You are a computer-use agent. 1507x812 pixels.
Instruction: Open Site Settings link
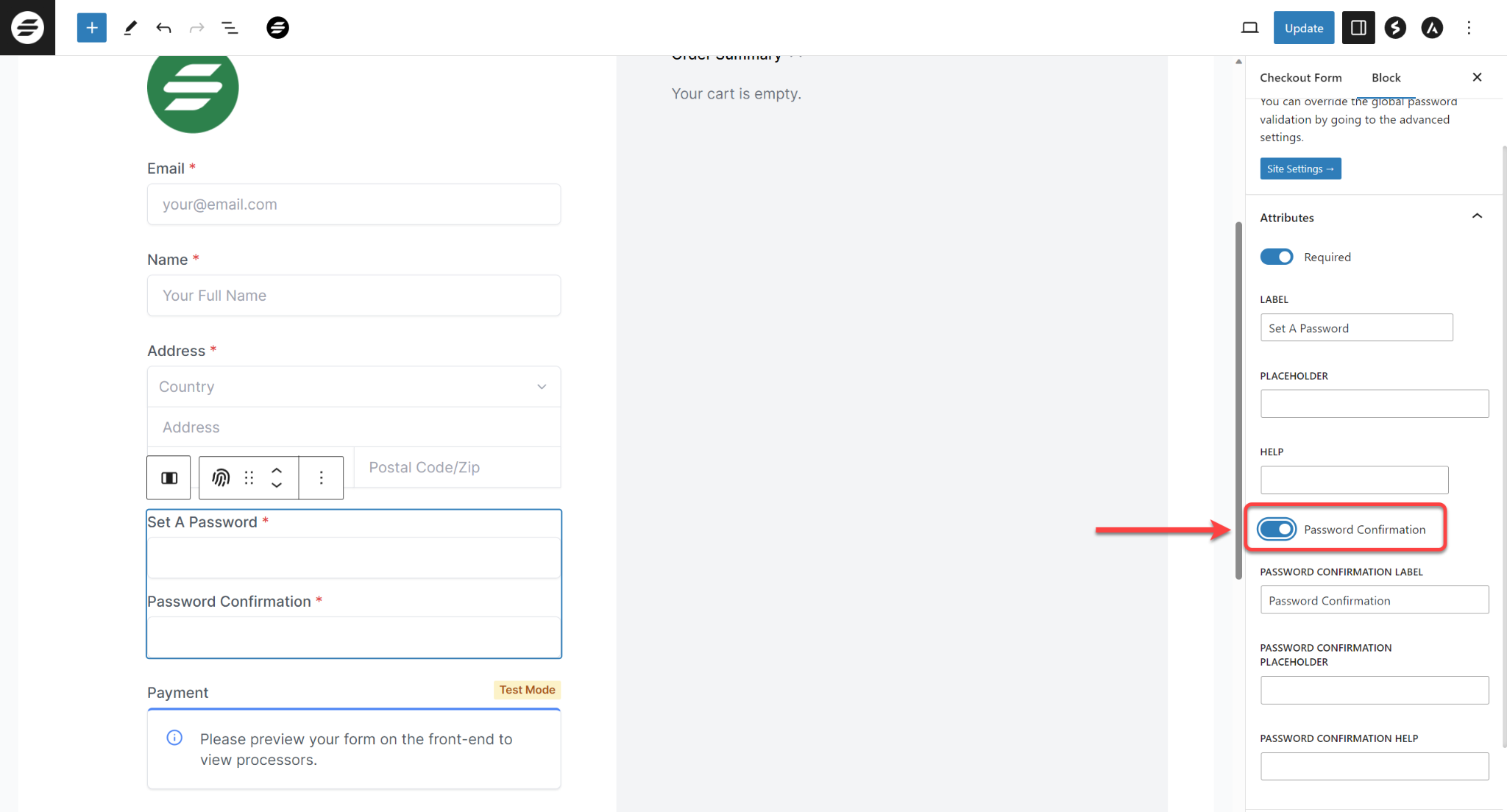pos(1300,168)
